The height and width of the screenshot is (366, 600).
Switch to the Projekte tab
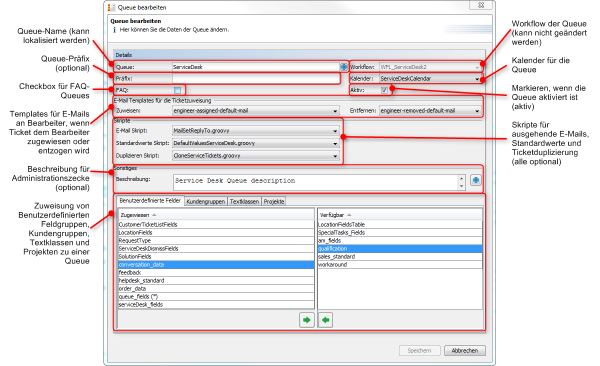(274, 201)
